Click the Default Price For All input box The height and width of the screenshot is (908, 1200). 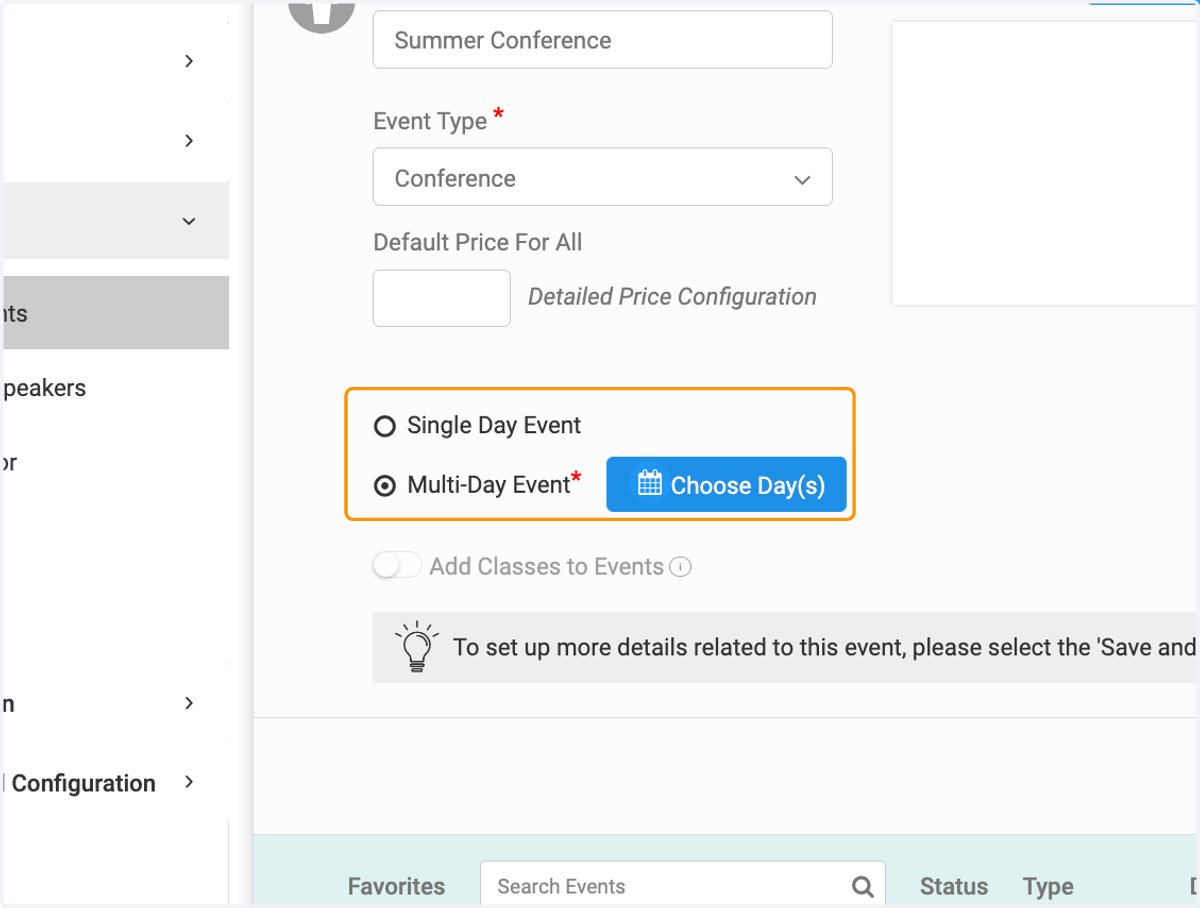pos(442,298)
